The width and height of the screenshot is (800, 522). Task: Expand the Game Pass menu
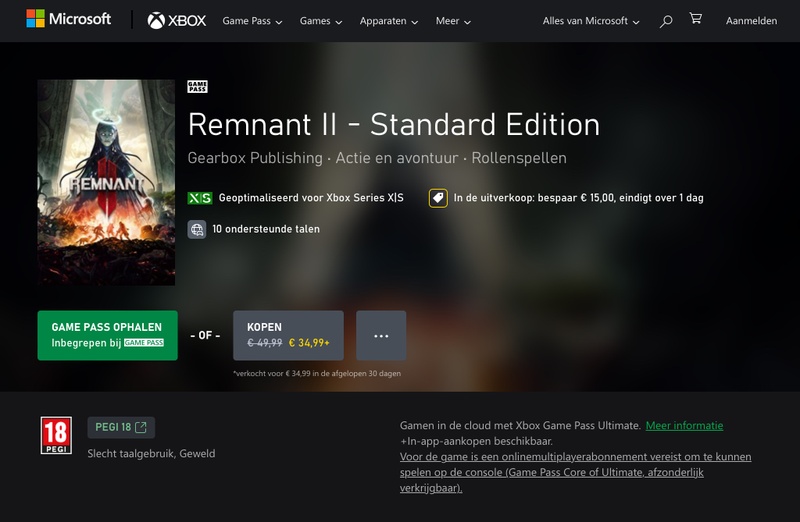[252, 21]
